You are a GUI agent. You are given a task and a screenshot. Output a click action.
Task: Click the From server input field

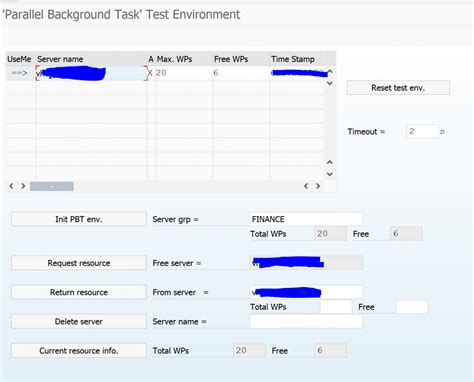pyautogui.click(x=306, y=292)
